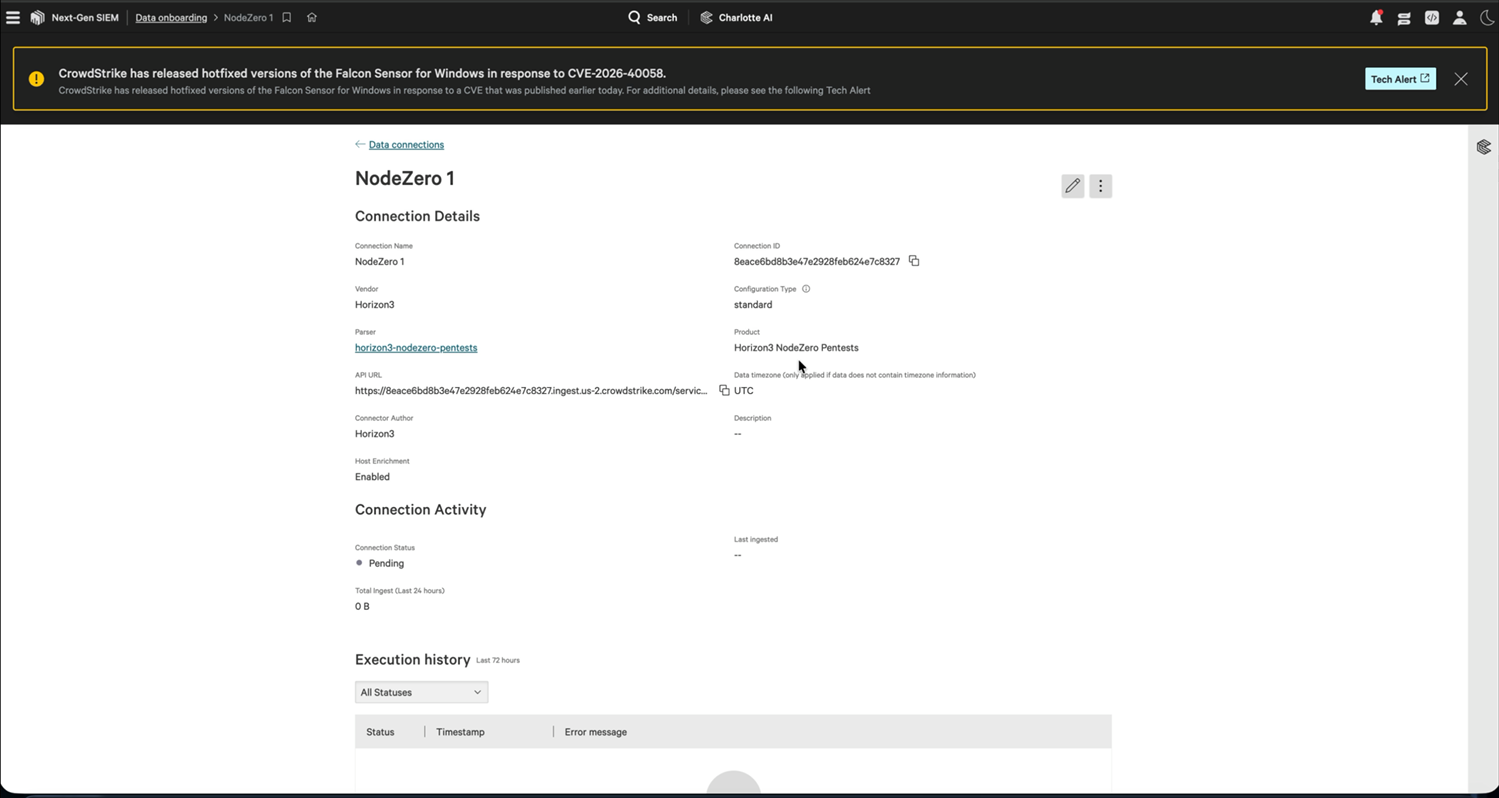1499x798 pixels.
Task: Open the more actions kebab menu
Action: coord(1101,186)
